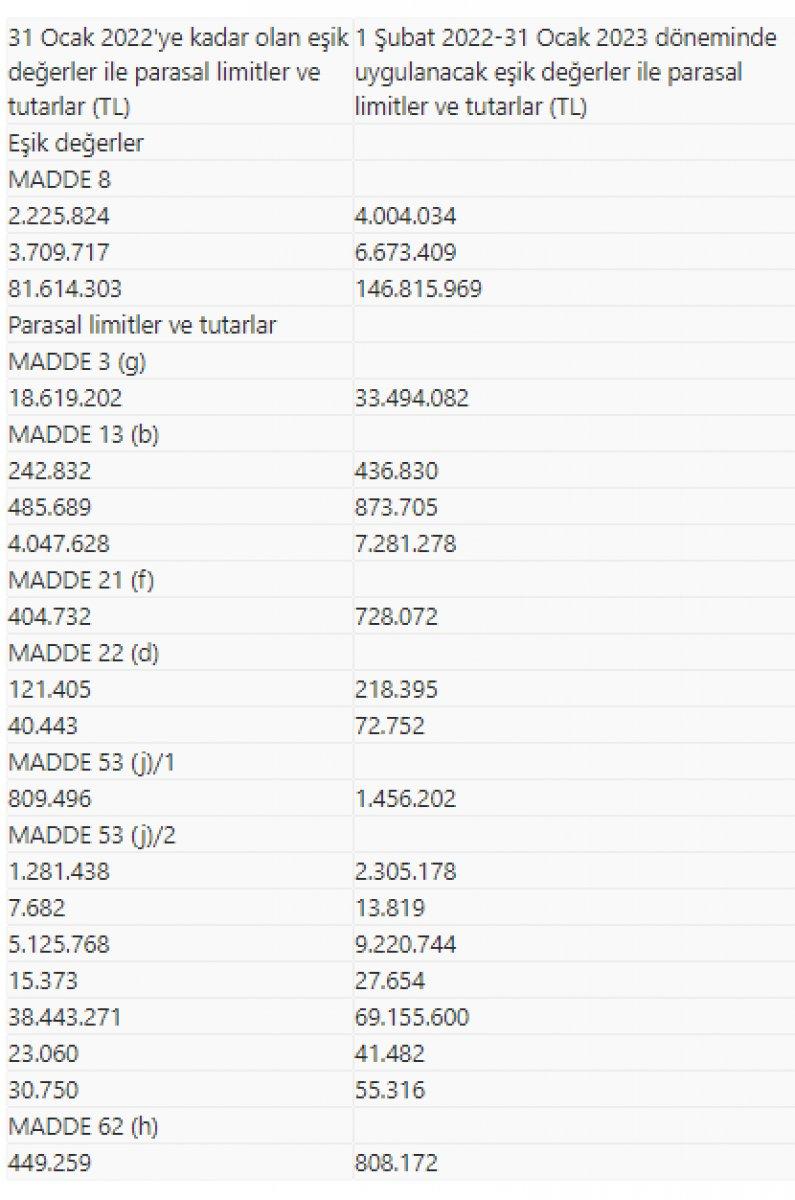Click the value 33.494.082
Viewport: 795px width, 1200px height.
click(412, 398)
